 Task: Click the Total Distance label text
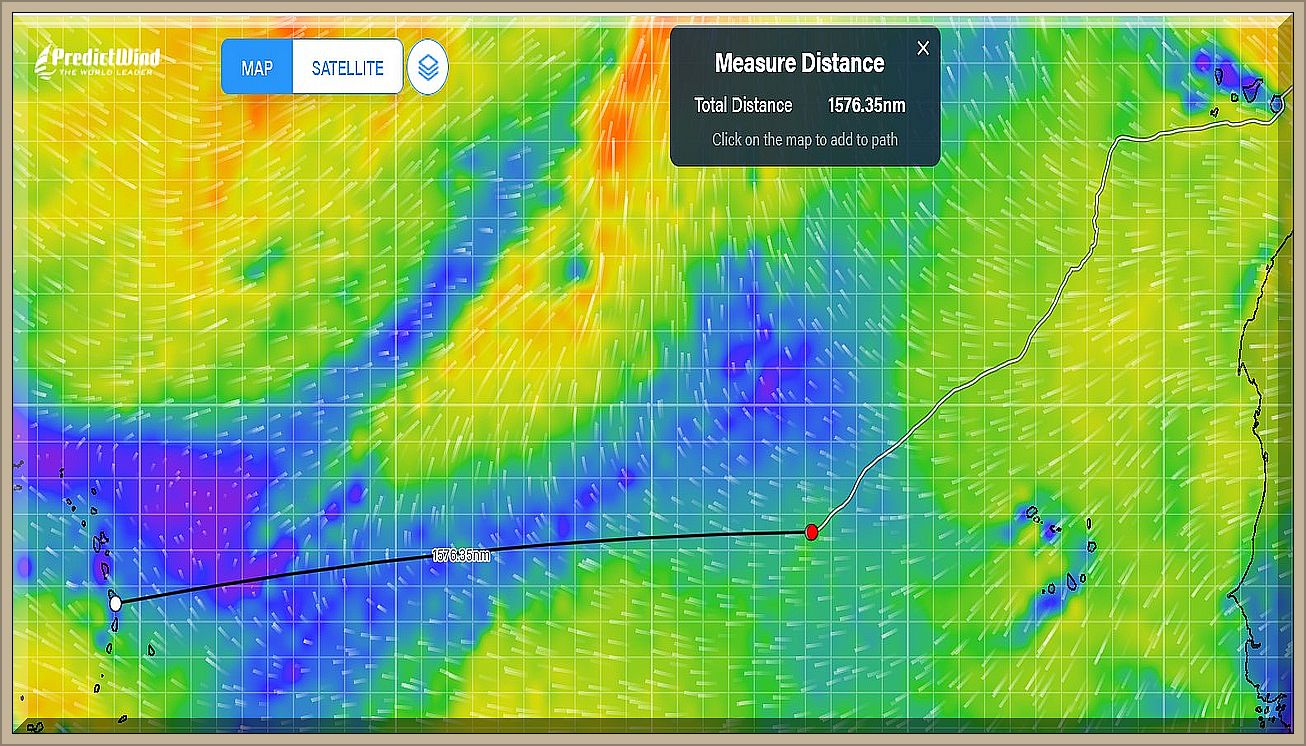[x=743, y=105]
